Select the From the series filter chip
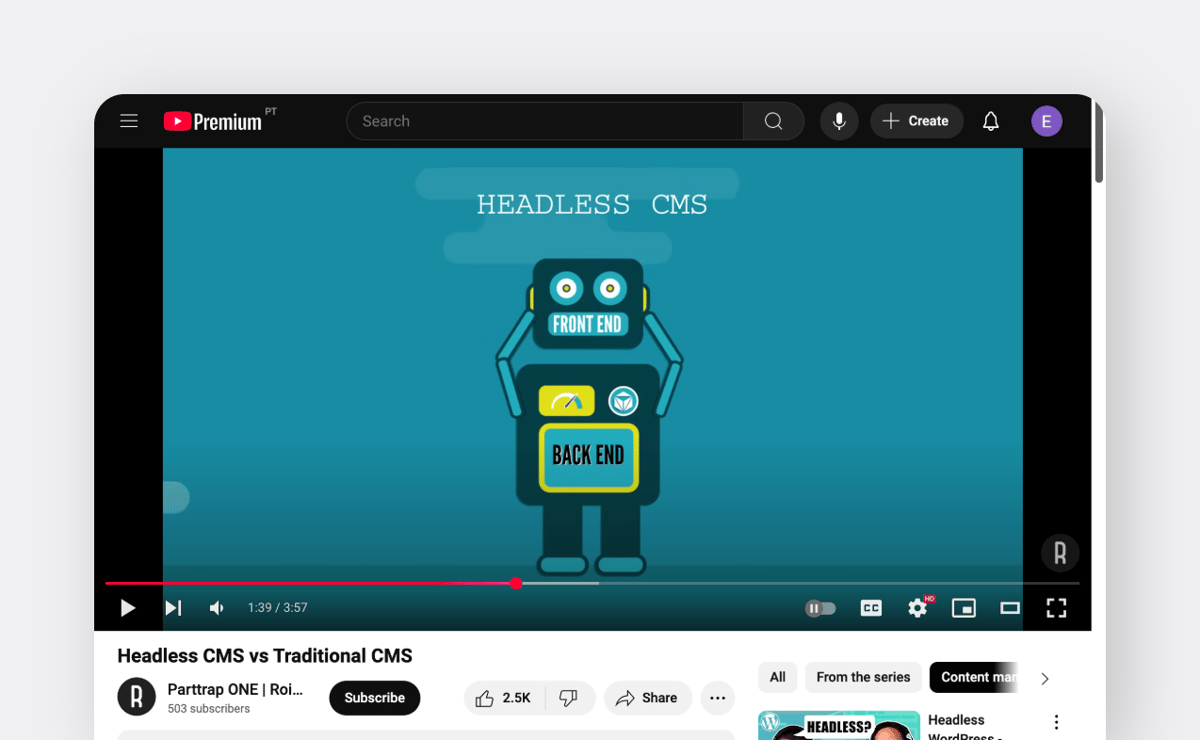Image resolution: width=1200 pixels, height=740 pixels. 863,677
